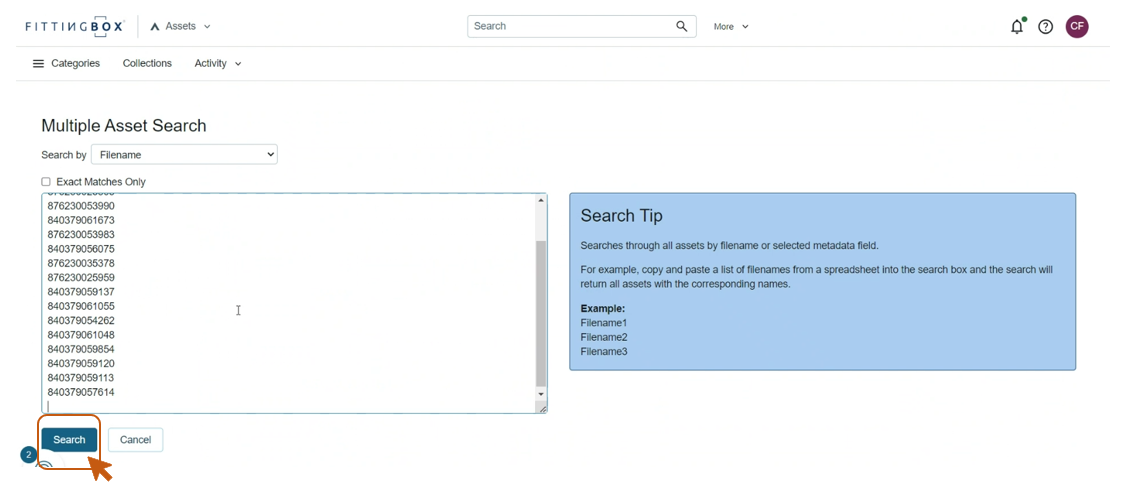Click the step 2 badge icon
Screen dimensions: 1130x483
(28, 455)
